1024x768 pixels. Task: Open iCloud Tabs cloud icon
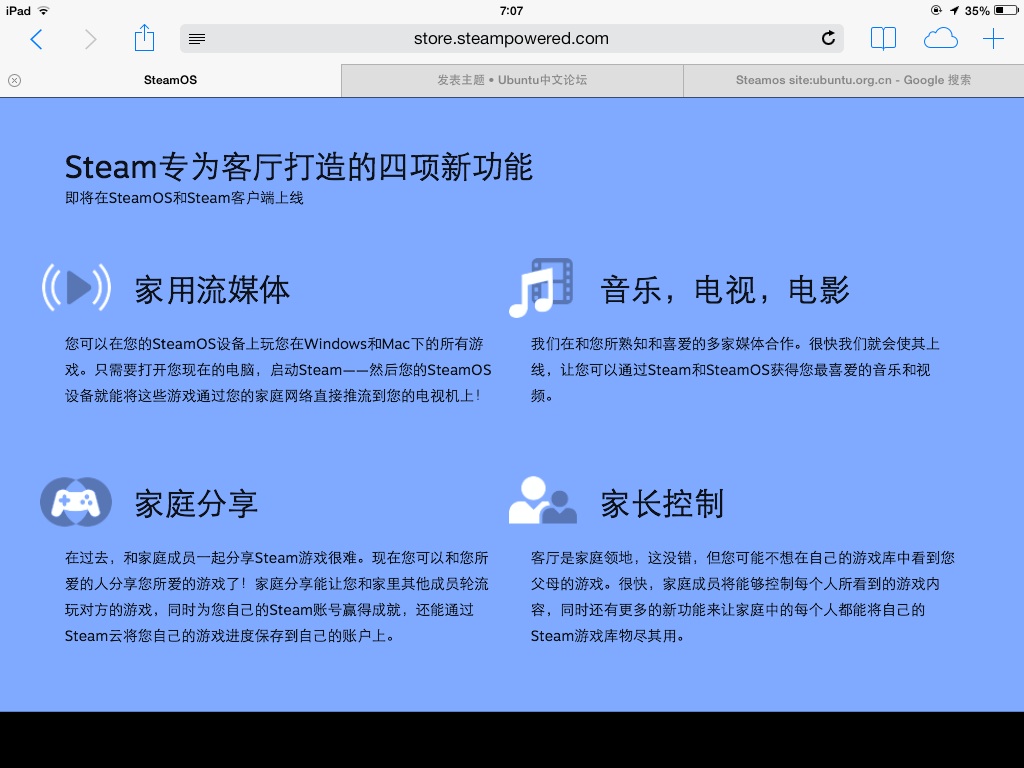pos(940,39)
